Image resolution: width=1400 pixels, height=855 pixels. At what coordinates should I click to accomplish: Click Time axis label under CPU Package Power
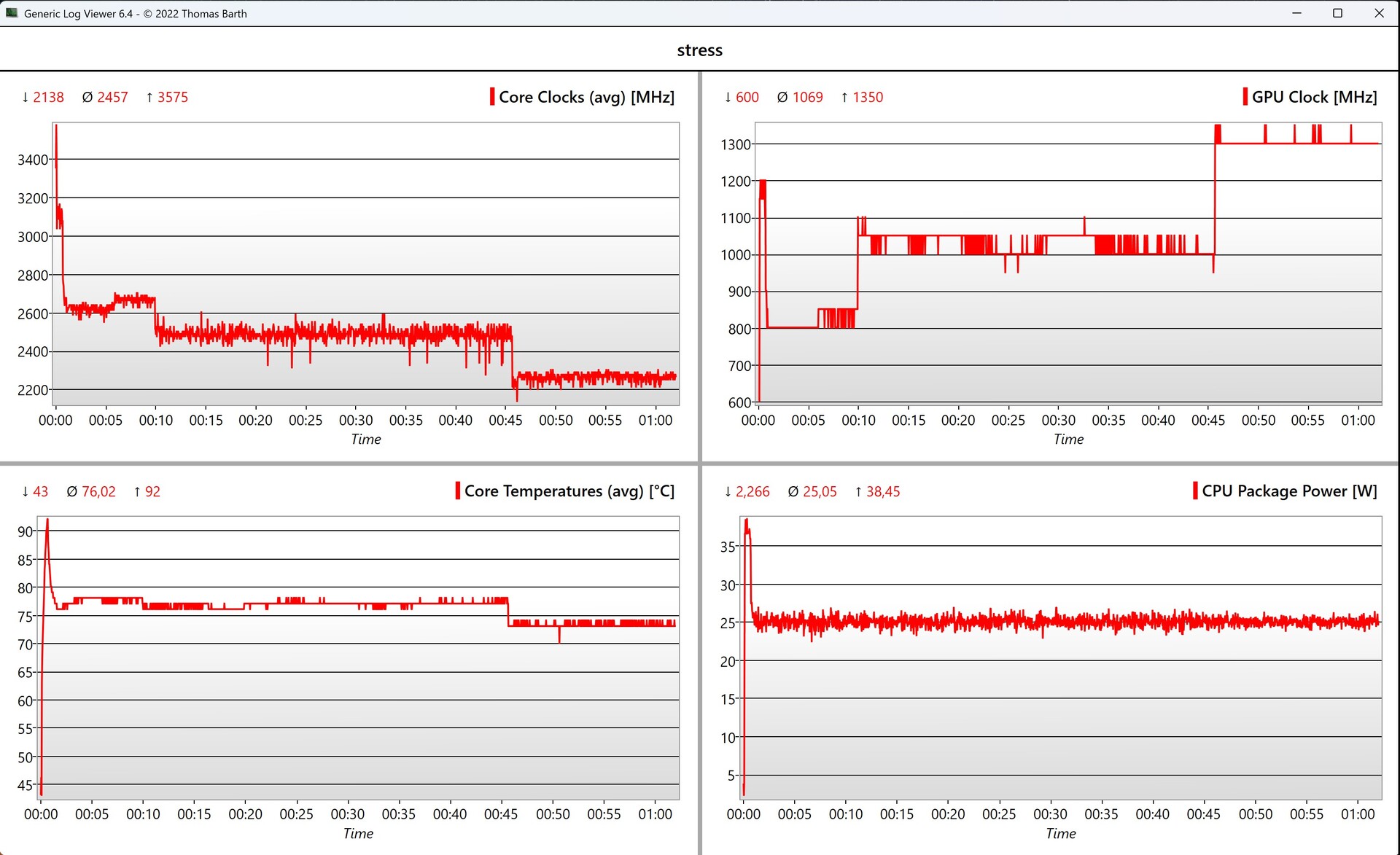click(1060, 833)
